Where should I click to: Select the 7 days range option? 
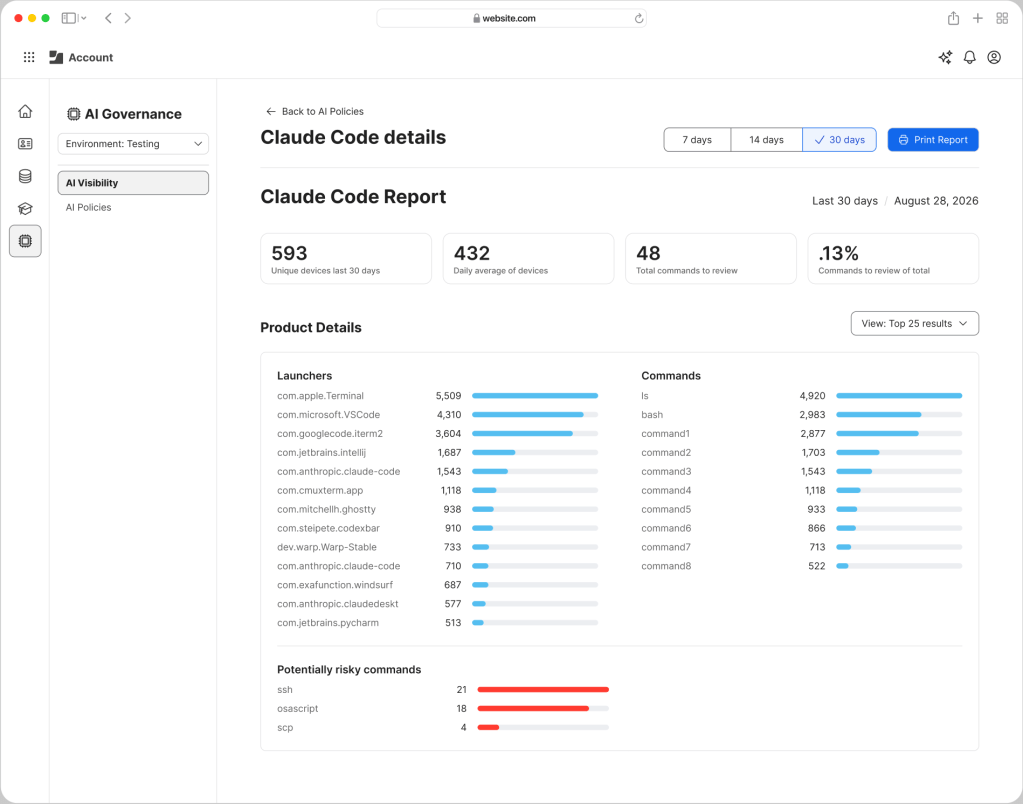click(x=697, y=140)
